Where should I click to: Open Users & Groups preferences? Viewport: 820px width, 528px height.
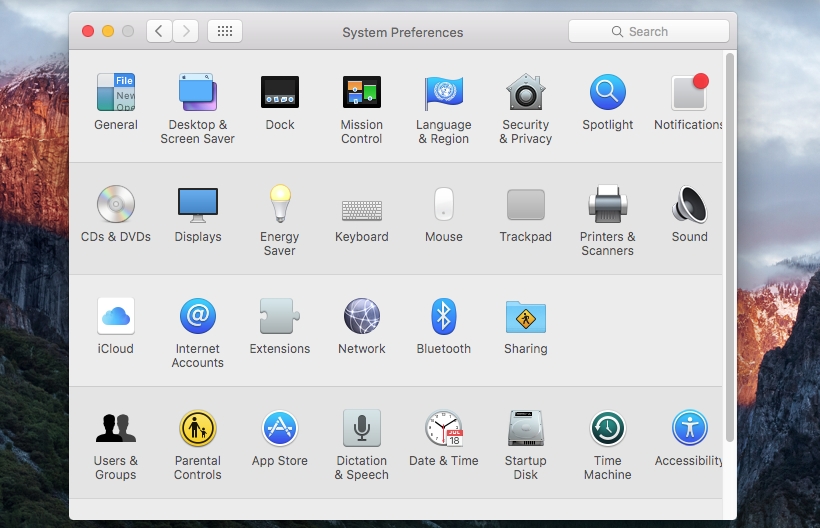pyautogui.click(x=116, y=428)
